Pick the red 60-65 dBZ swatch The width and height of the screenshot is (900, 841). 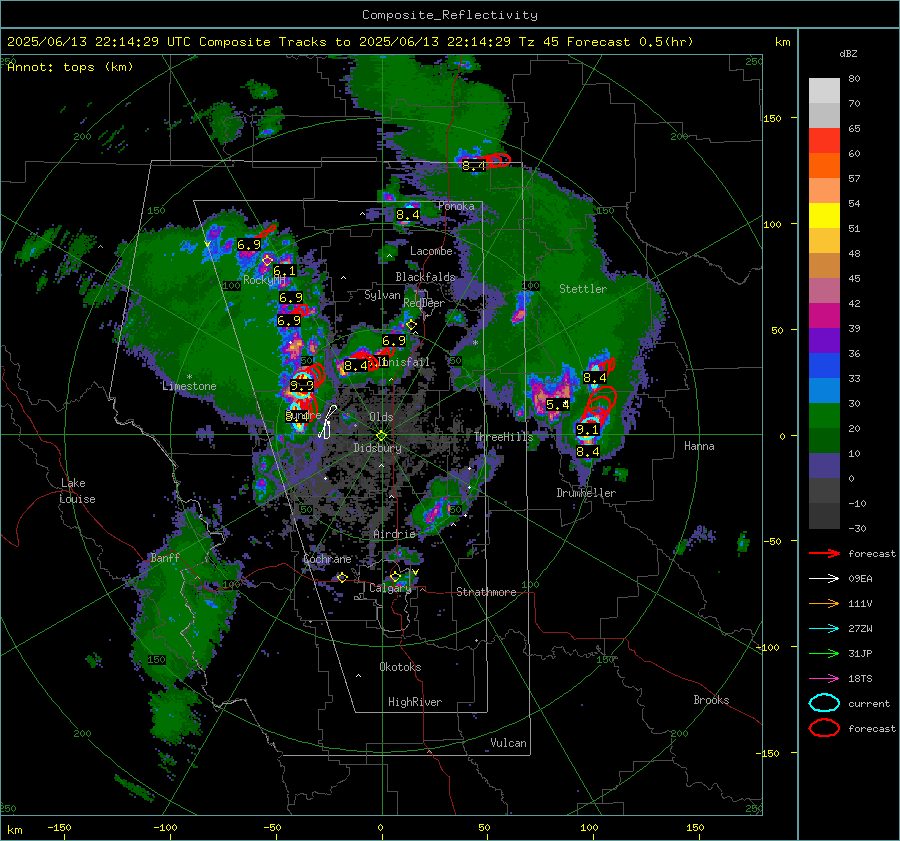tap(824, 141)
